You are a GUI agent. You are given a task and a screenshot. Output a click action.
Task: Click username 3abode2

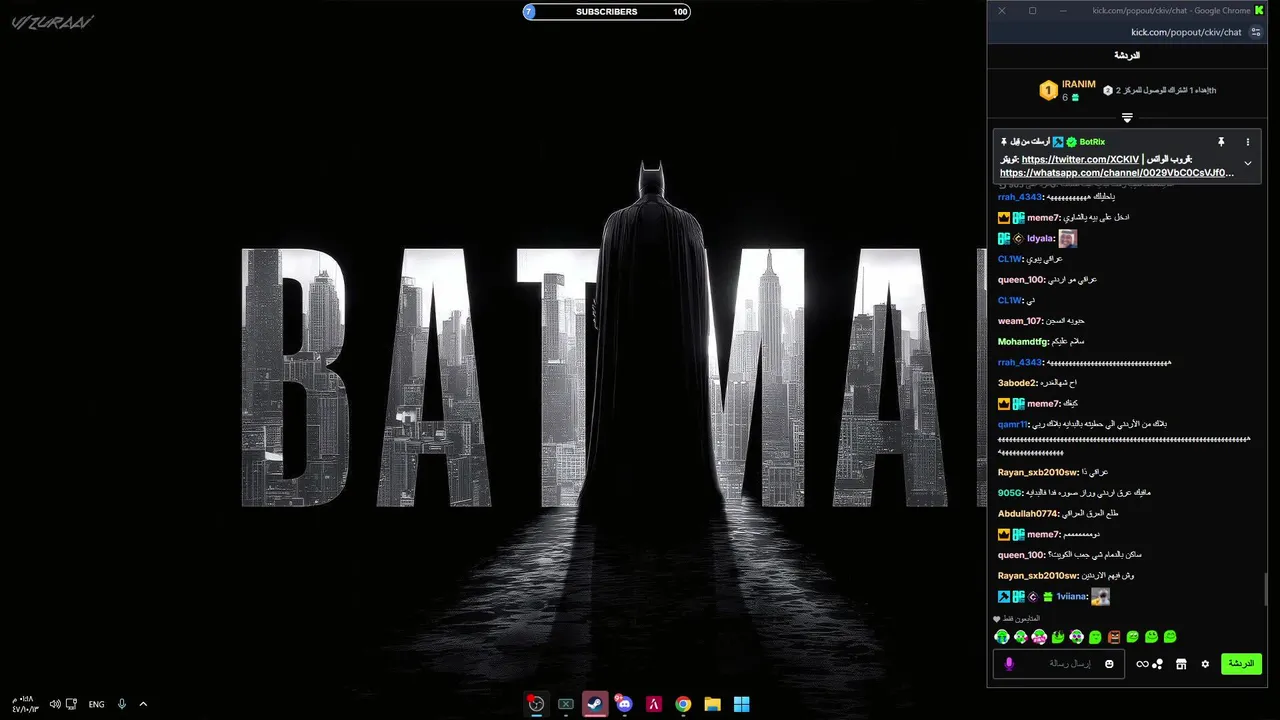[x=1017, y=383]
